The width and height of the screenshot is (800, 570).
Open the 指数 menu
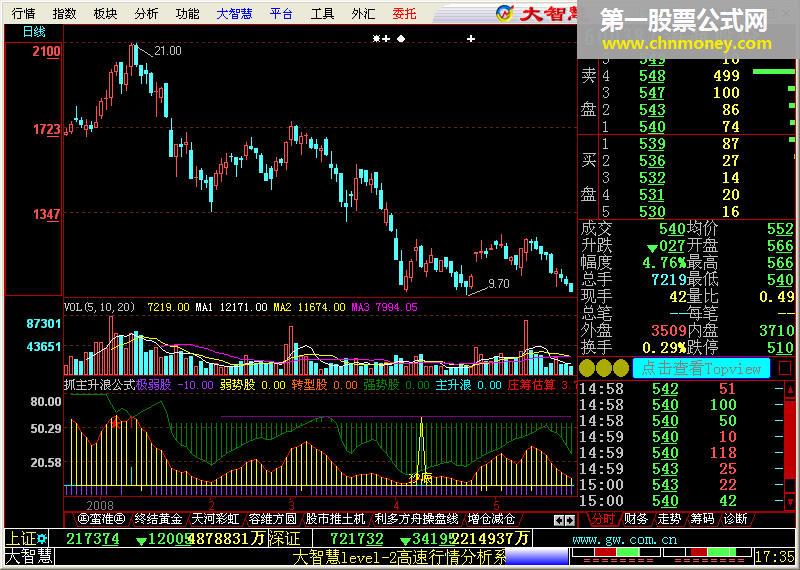coord(64,14)
